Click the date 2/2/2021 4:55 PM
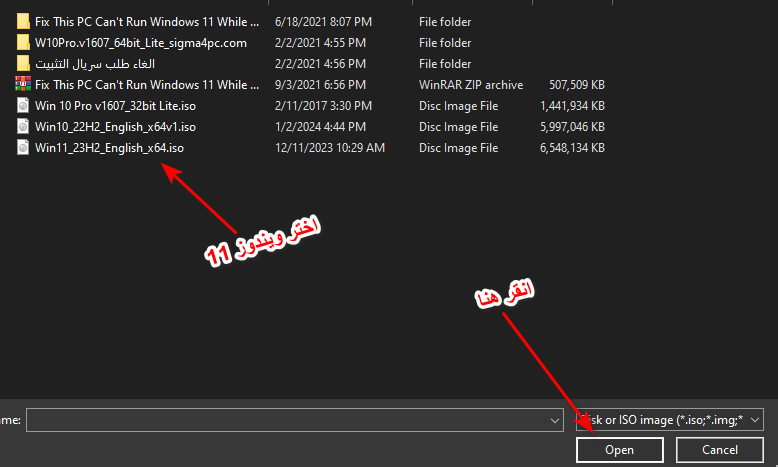This screenshot has width=778, height=467. pos(321,43)
